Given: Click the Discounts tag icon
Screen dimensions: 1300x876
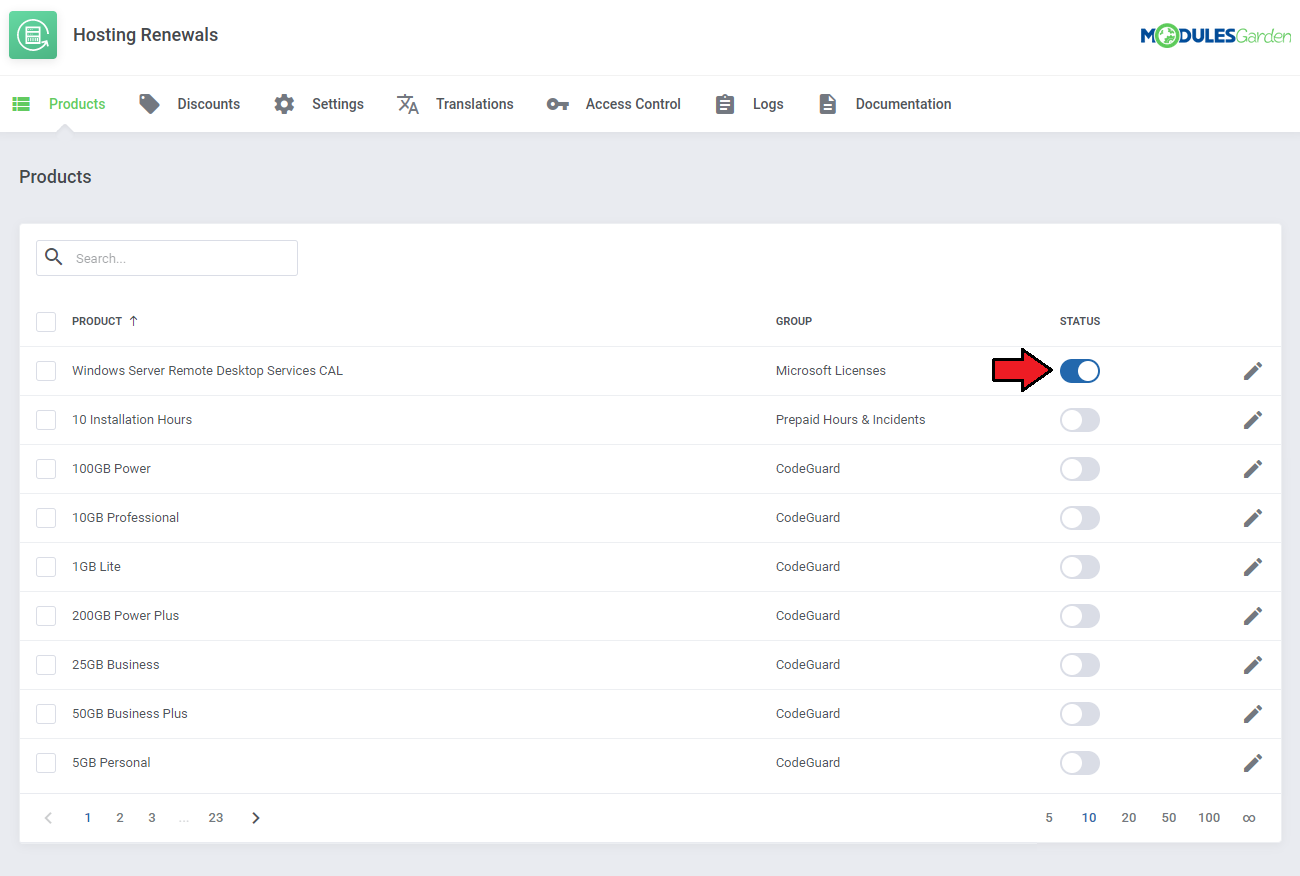Looking at the screenshot, I should point(150,104).
